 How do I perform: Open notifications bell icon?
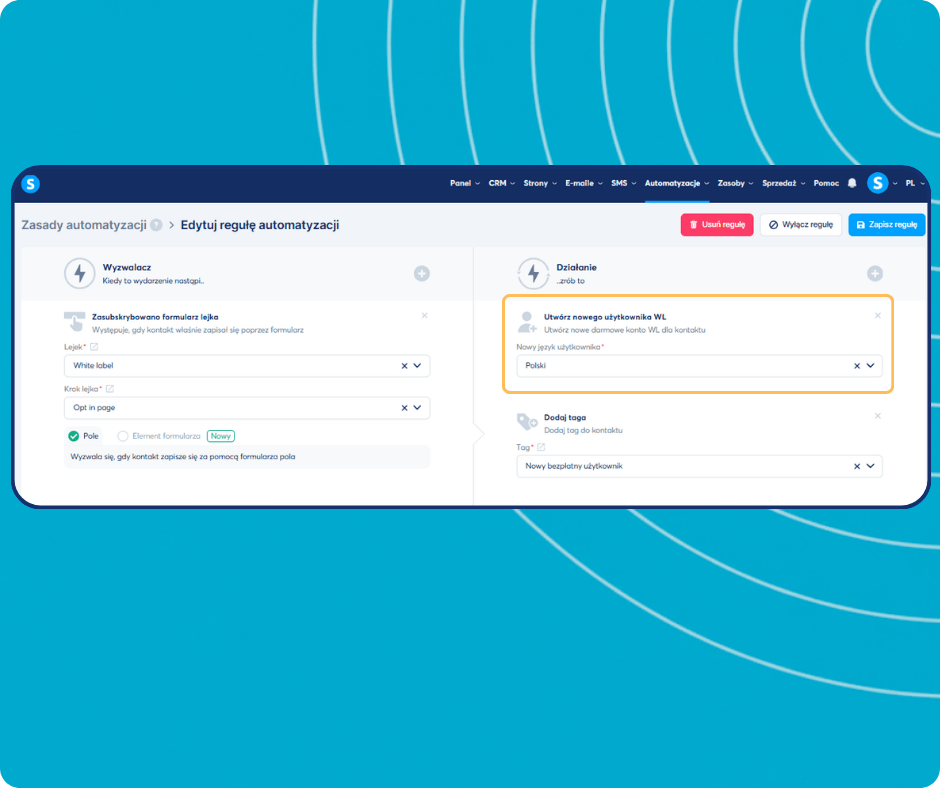tap(852, 184)
